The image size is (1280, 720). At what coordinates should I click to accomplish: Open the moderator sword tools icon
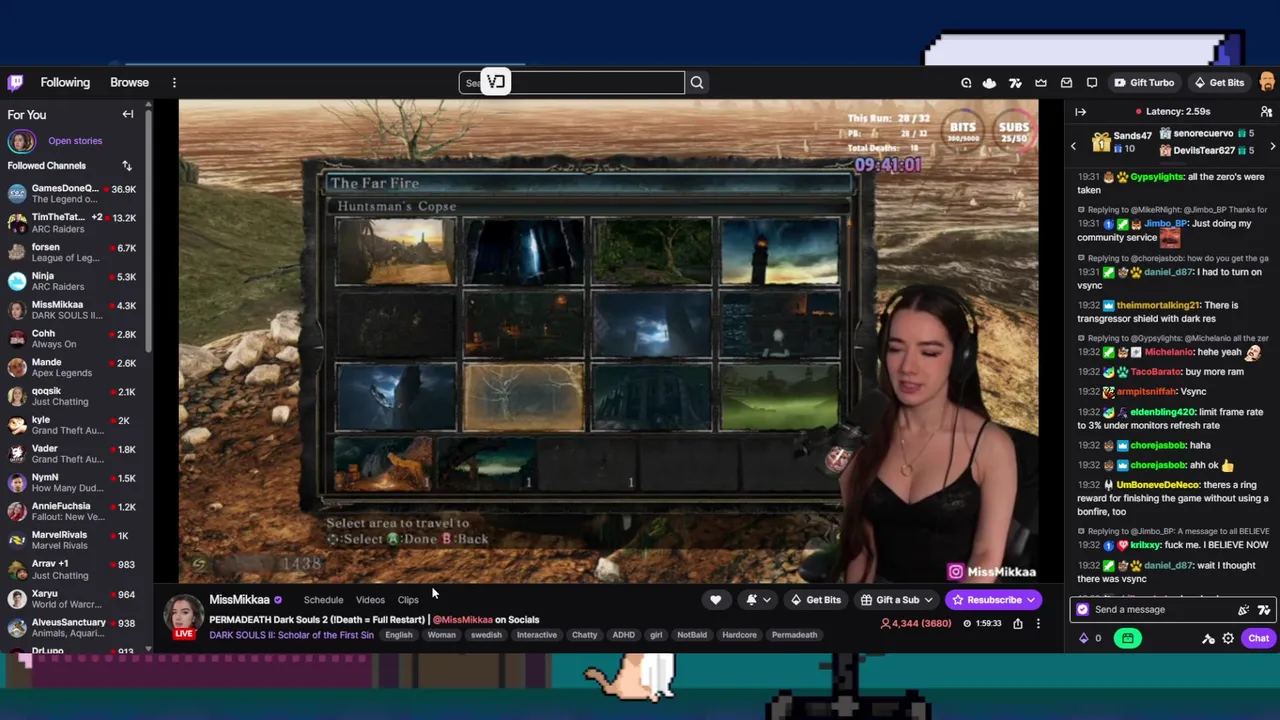[1208, 639]
